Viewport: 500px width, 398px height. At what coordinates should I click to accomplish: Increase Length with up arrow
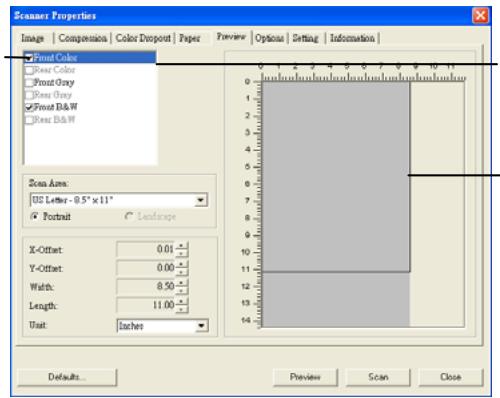[x=181, y=302]
